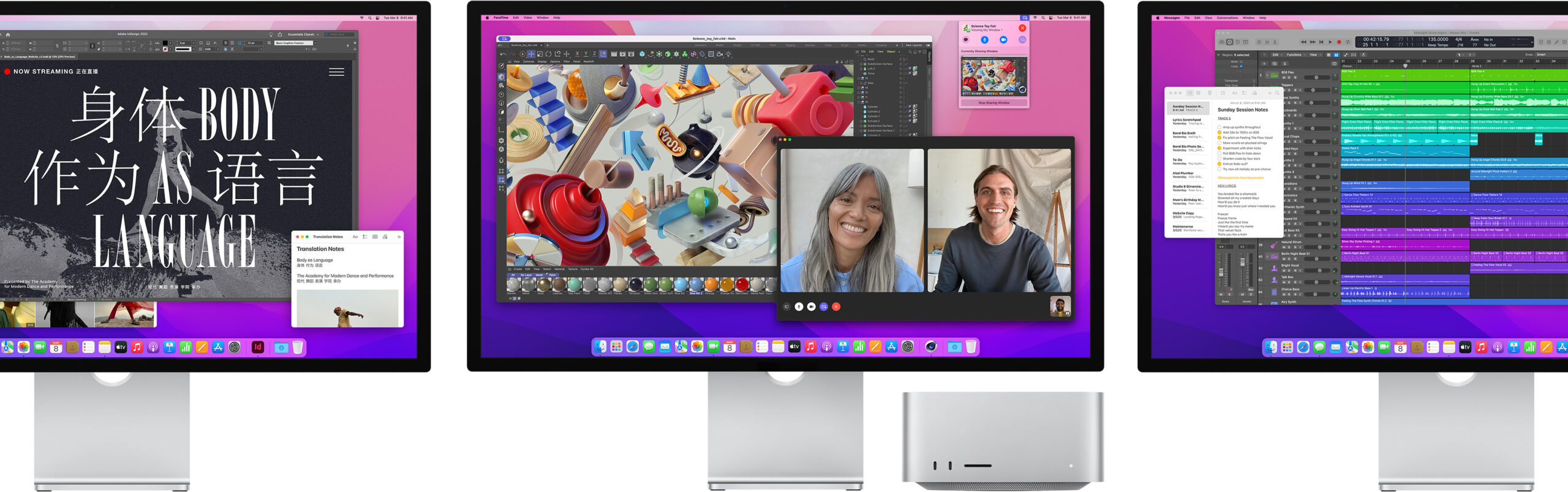Click the Undo arrow in Cinema 4D toolbar
The height and width of the screenshot is (492, 1568).
tap(503, 54)
